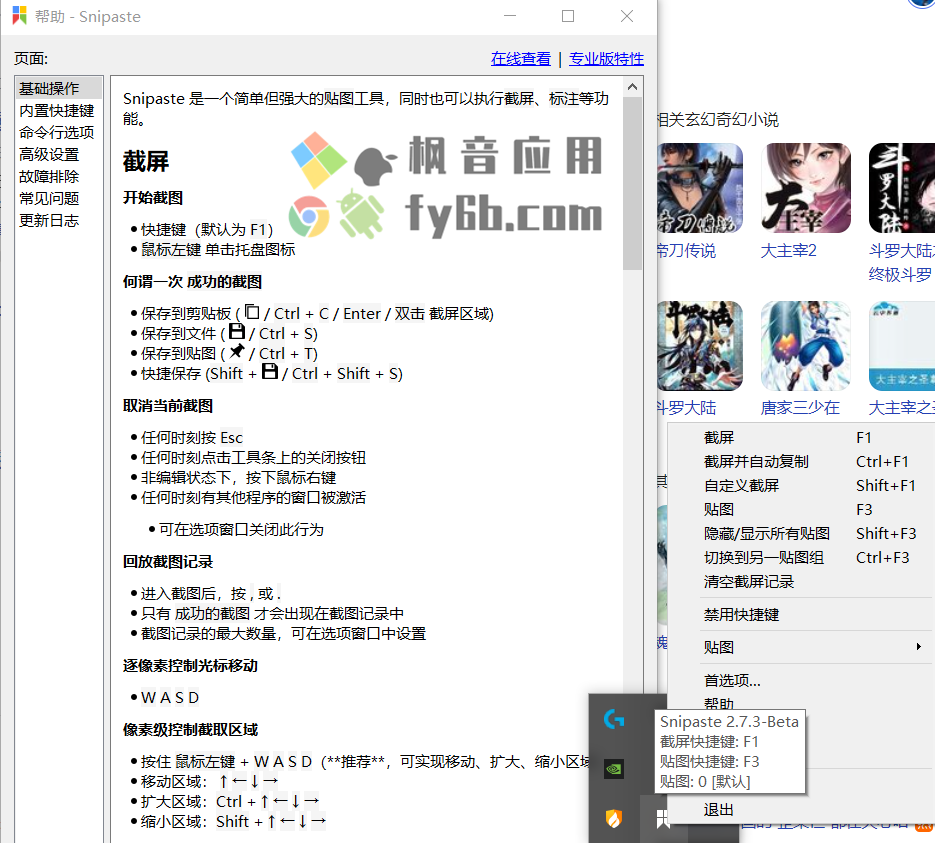Screen dimensions: 935x843
Task: Click the pin icon in 保存到贴图 line
Action: click(237, 351)
